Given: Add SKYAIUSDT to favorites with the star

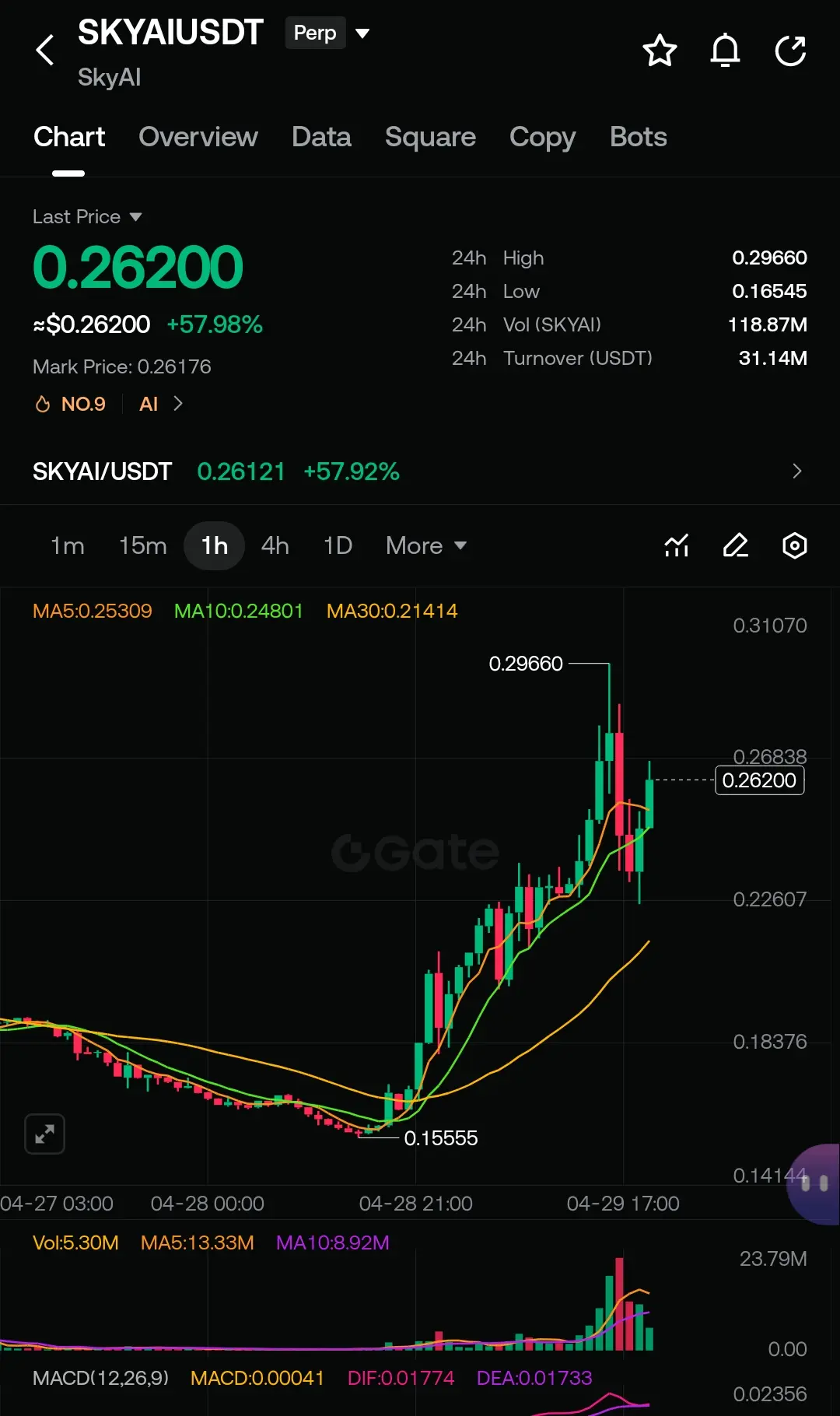Looking at the screenshot, I should tap(660, 51).
